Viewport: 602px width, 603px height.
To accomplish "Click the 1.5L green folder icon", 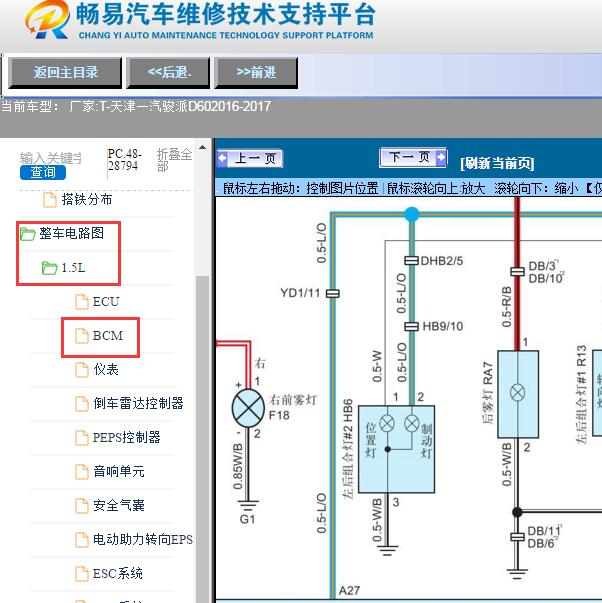I will point(49,268).
